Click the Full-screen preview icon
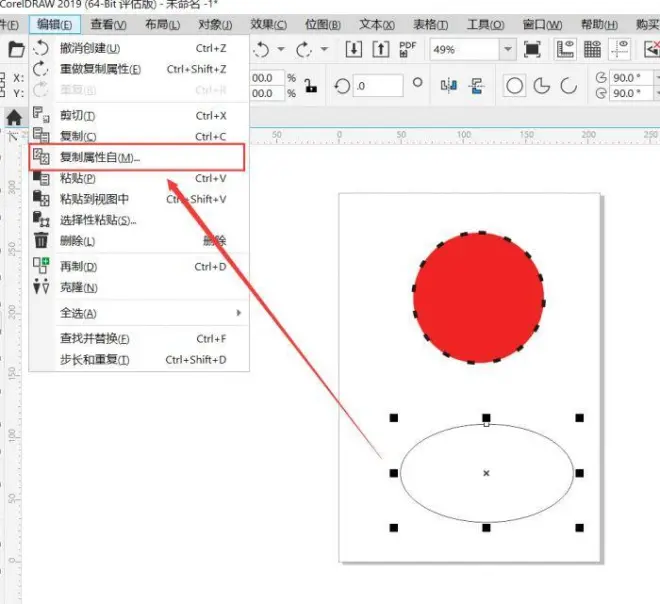 (532, 49)
